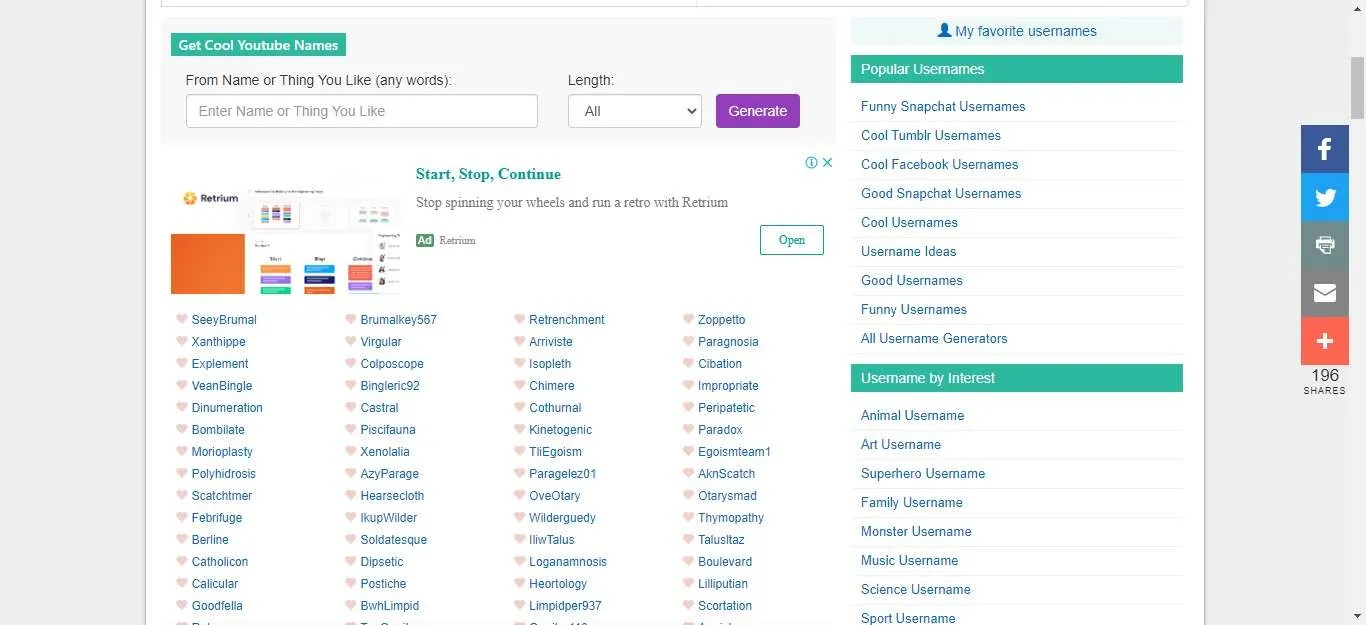1366x625 pixels.
Task: Click the Generate button
Action: (758, 111)
